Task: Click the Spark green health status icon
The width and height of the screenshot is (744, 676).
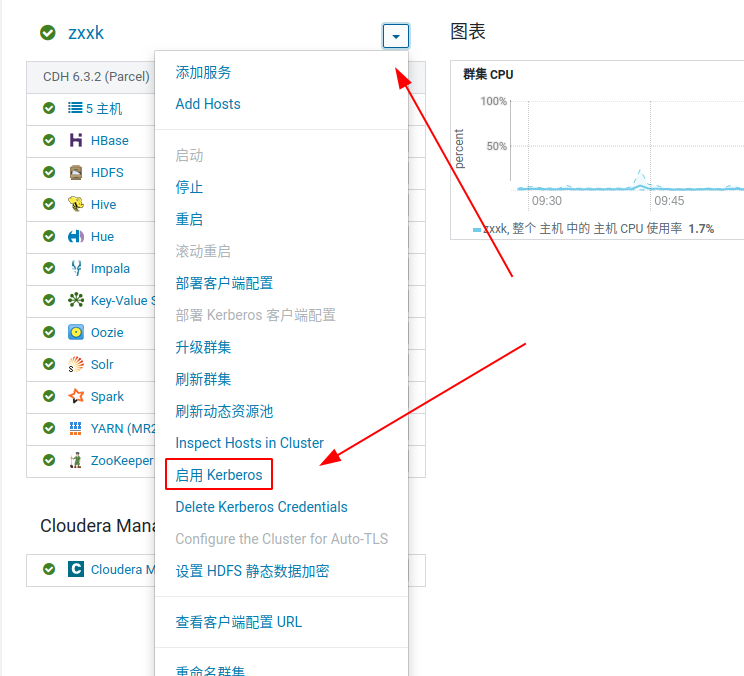Action: click(49, 396)
